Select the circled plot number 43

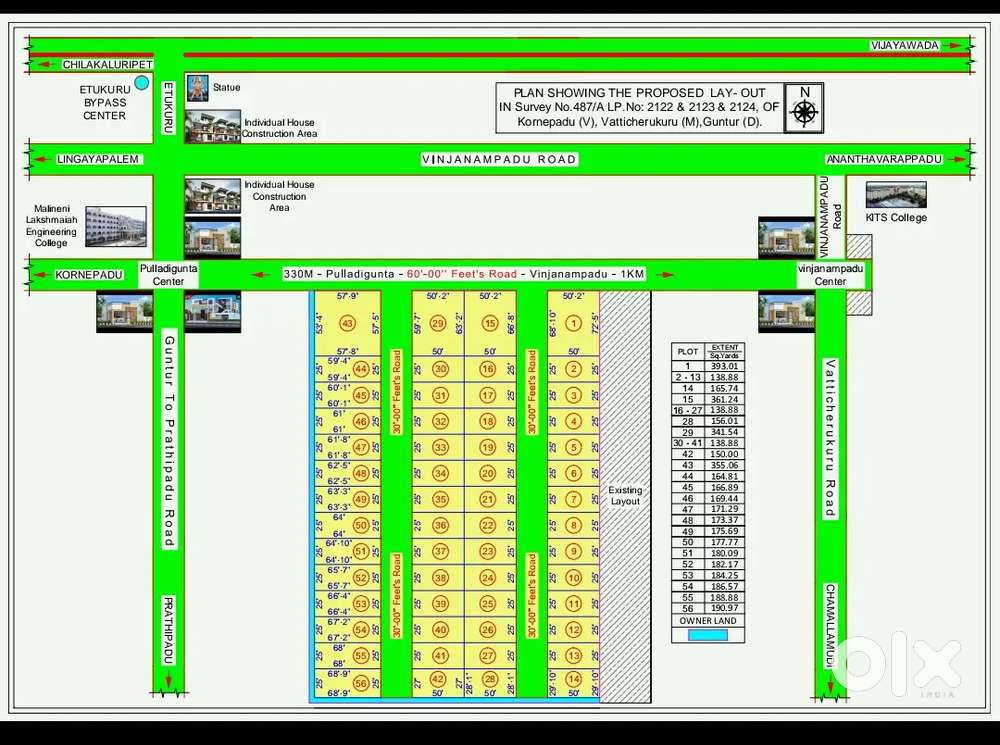348,323
